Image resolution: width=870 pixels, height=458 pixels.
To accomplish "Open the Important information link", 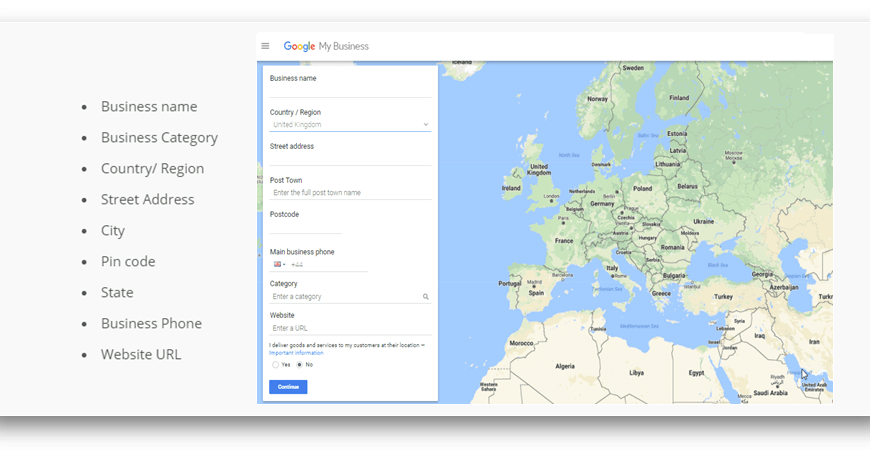I will tap(296, 353).
